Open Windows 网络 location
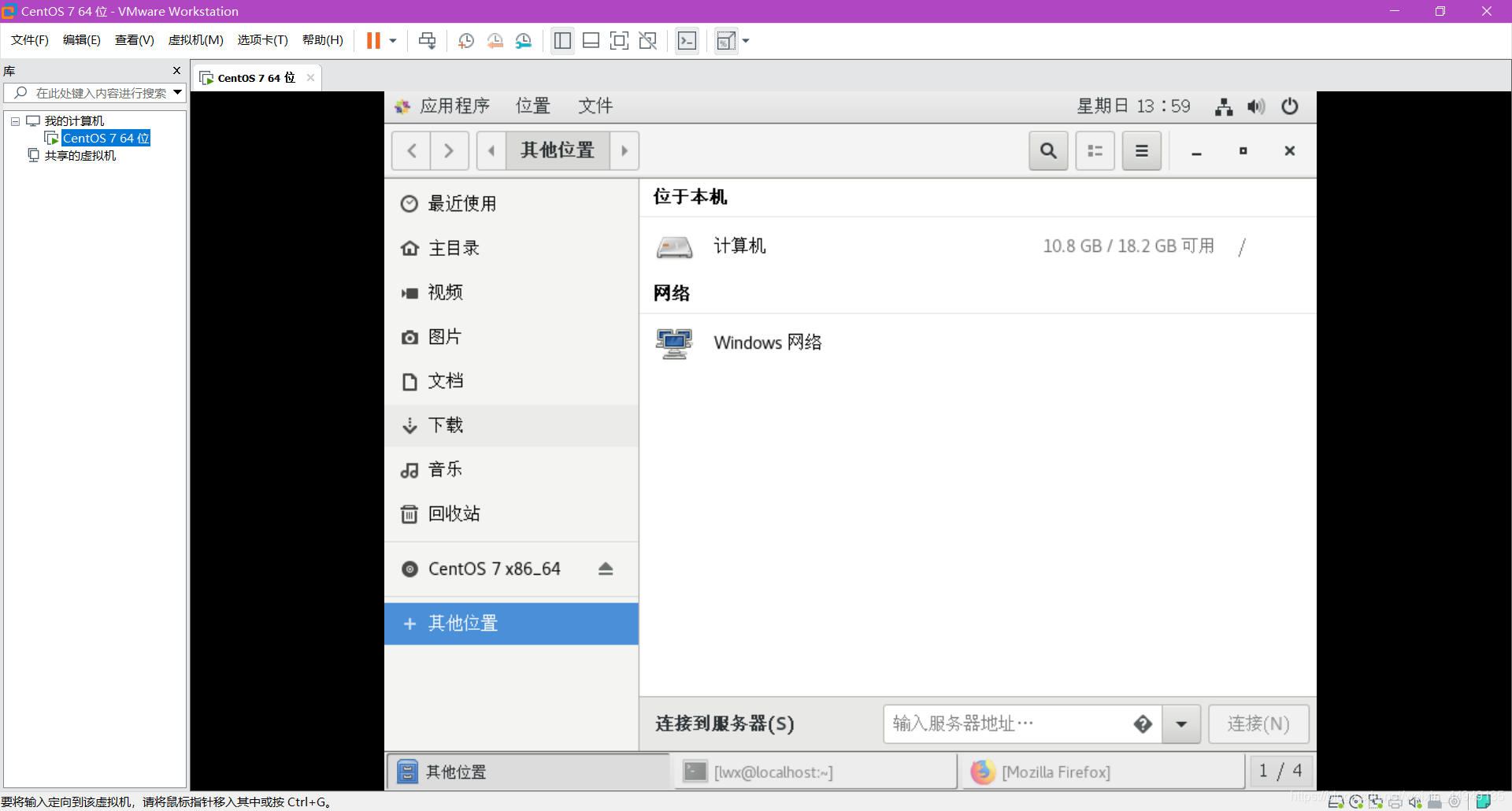The height and width of the screenshot is (811, 1512). (x=977, y=343)
